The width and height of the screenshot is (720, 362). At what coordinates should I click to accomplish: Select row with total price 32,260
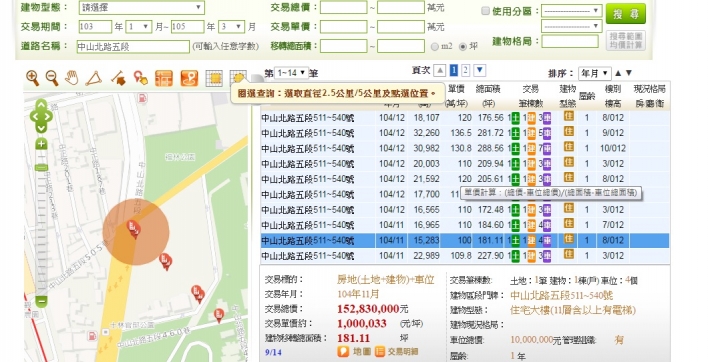click(x=465, y=133)
